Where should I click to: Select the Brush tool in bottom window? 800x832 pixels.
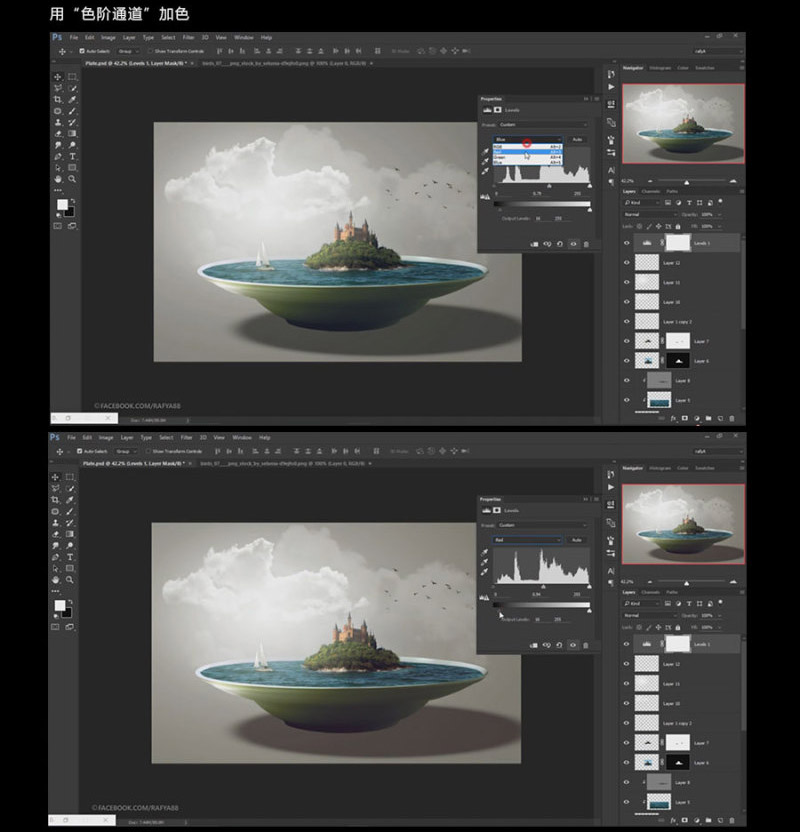[x=70, y=512]
